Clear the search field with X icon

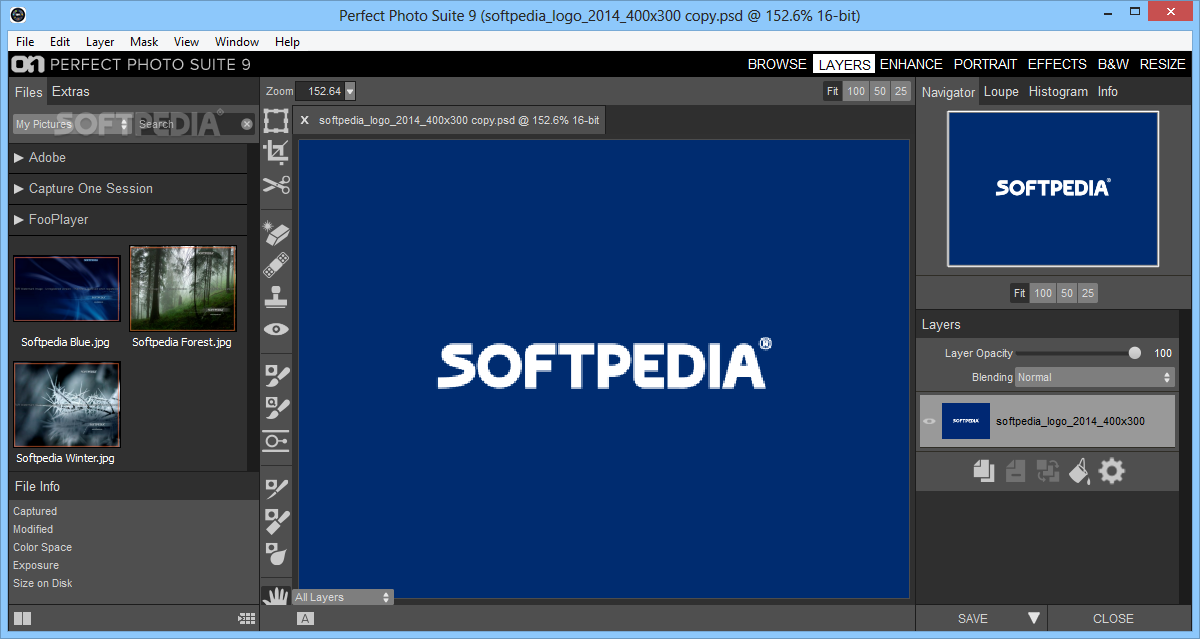(247, 124)
